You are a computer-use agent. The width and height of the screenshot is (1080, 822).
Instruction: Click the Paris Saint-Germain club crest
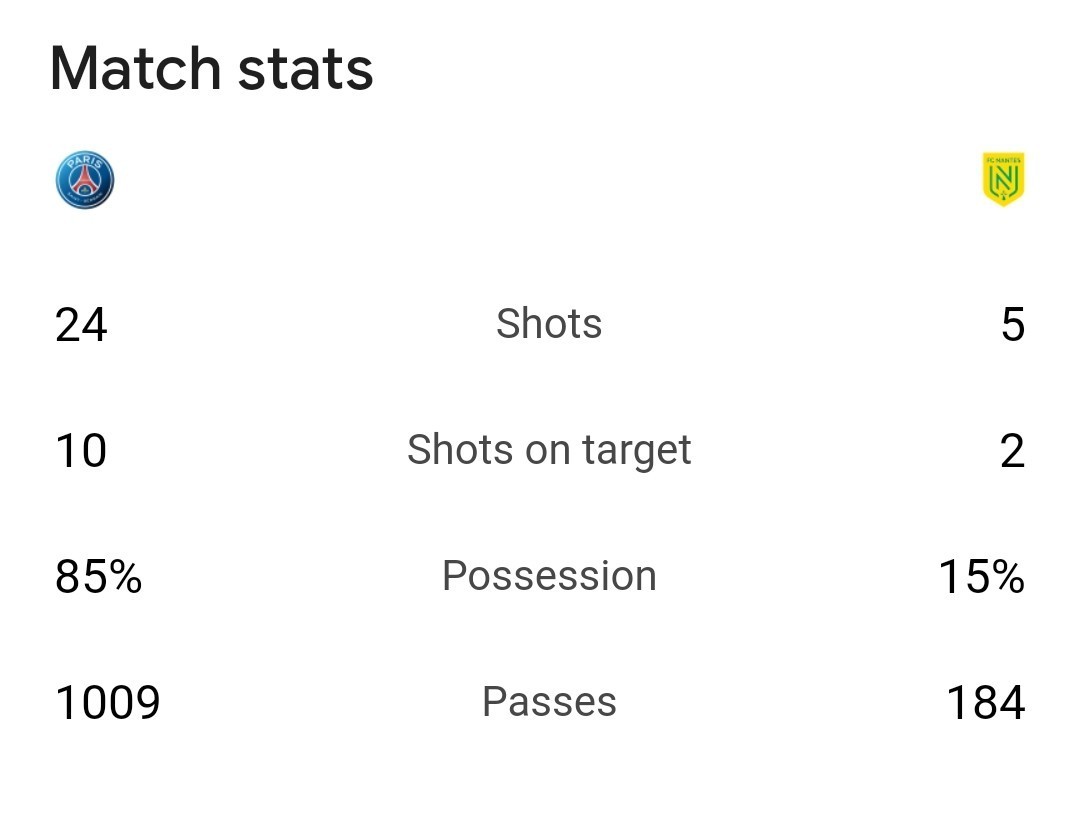[85, 180]
